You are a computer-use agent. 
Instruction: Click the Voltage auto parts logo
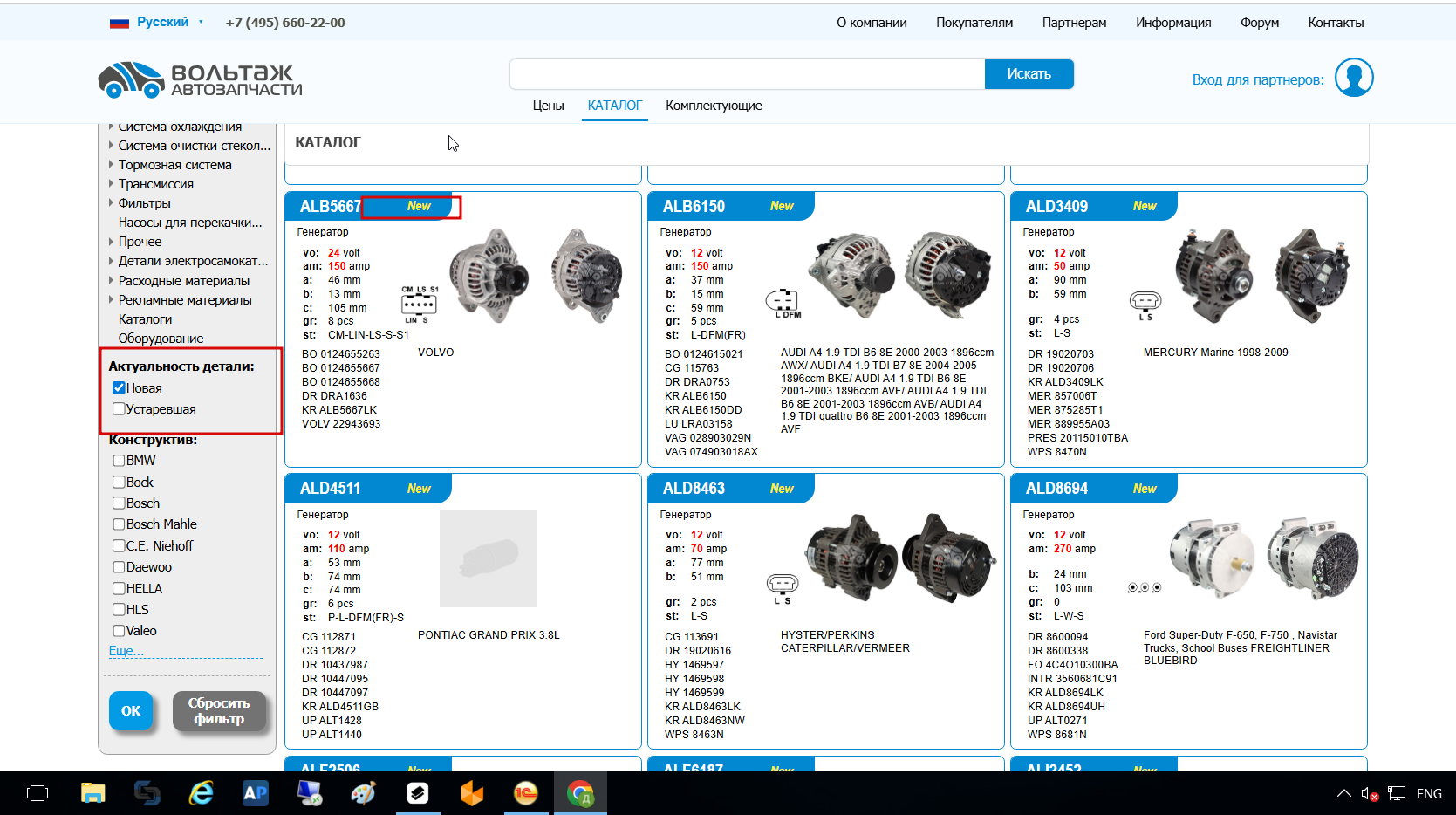tap(201, 79)
